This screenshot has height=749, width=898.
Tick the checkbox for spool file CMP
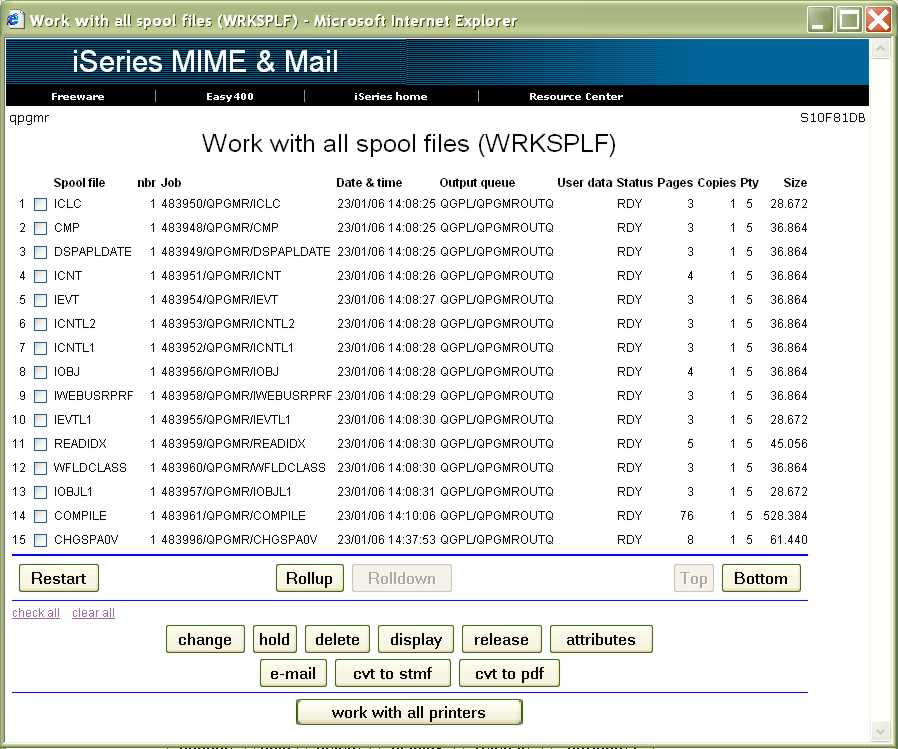(40, 228)
